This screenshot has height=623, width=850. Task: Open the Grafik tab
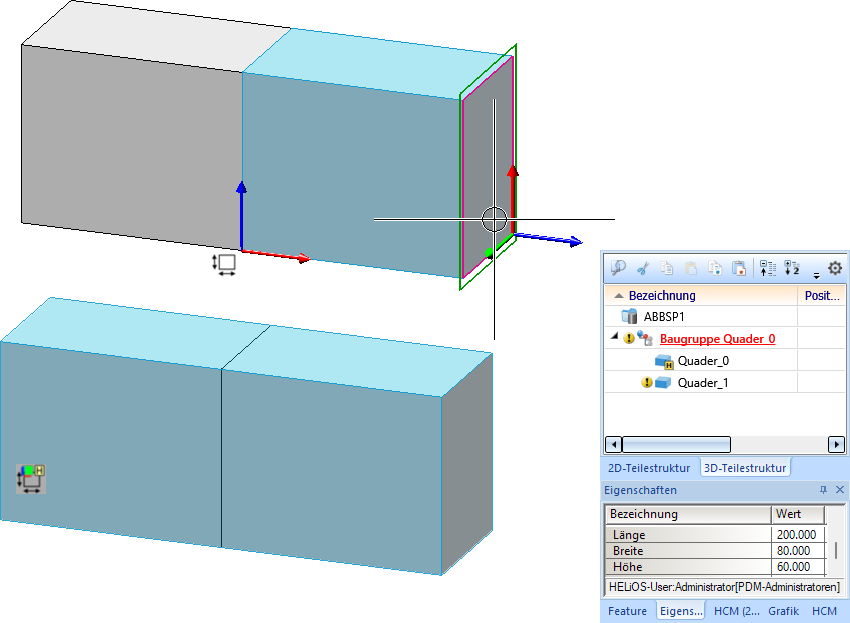click(783, 611)
